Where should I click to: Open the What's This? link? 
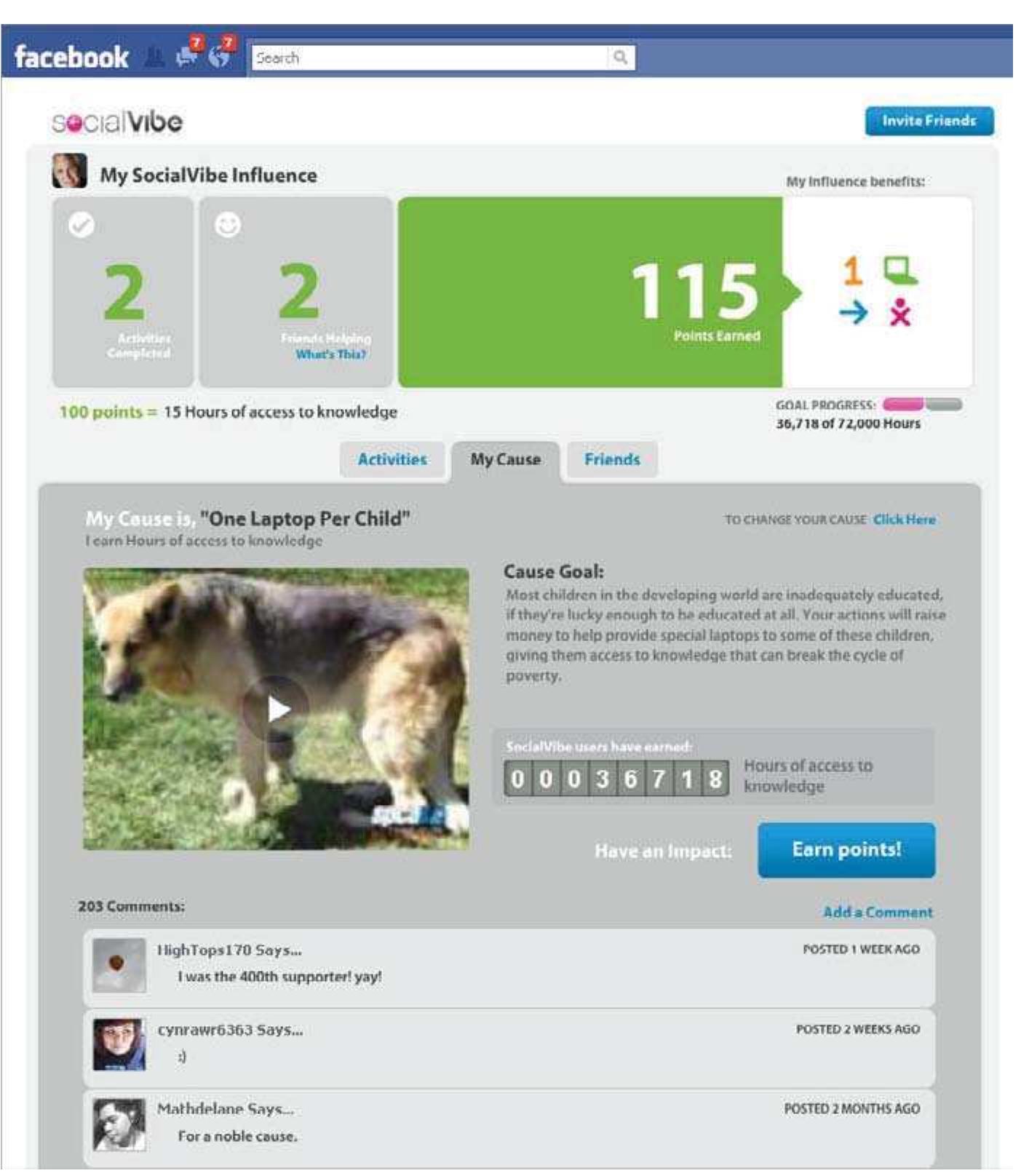coord(331,354)
